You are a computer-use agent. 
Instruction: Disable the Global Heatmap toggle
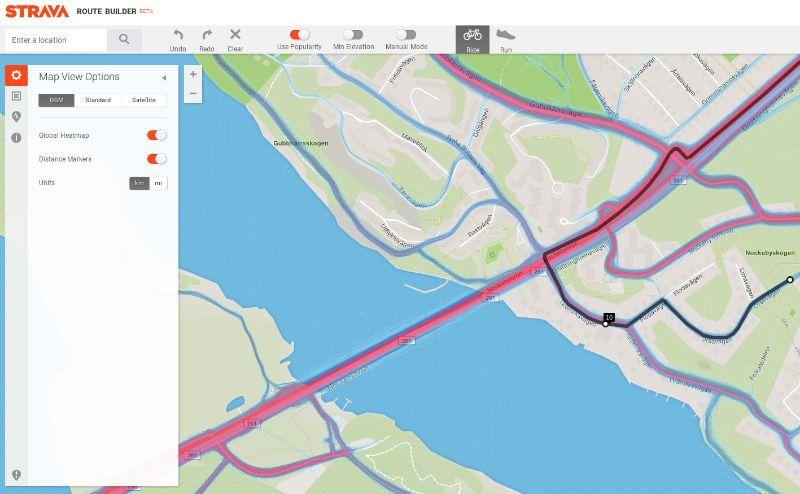[157, 135]
